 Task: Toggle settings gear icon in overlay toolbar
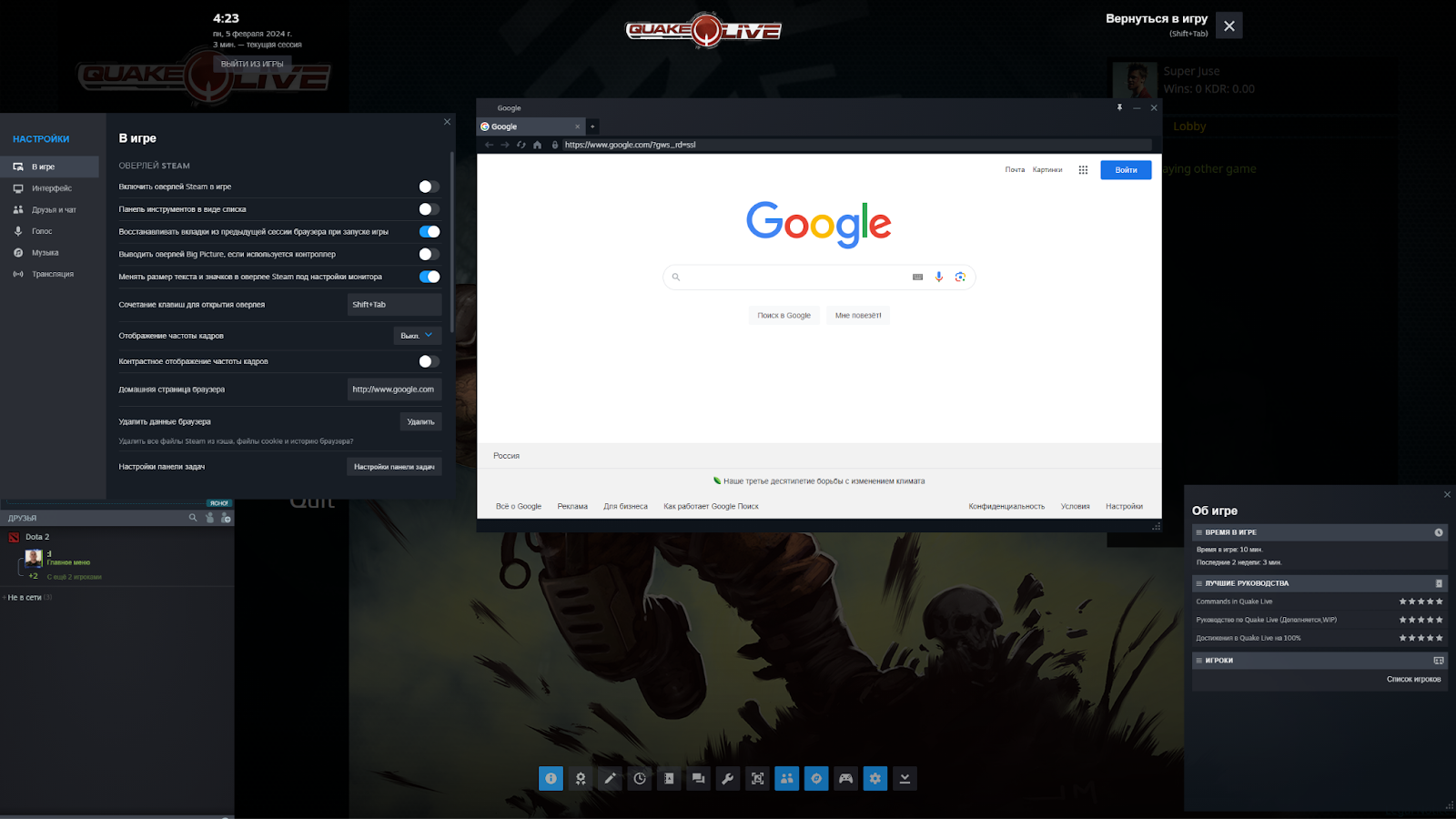pos(875,778)
